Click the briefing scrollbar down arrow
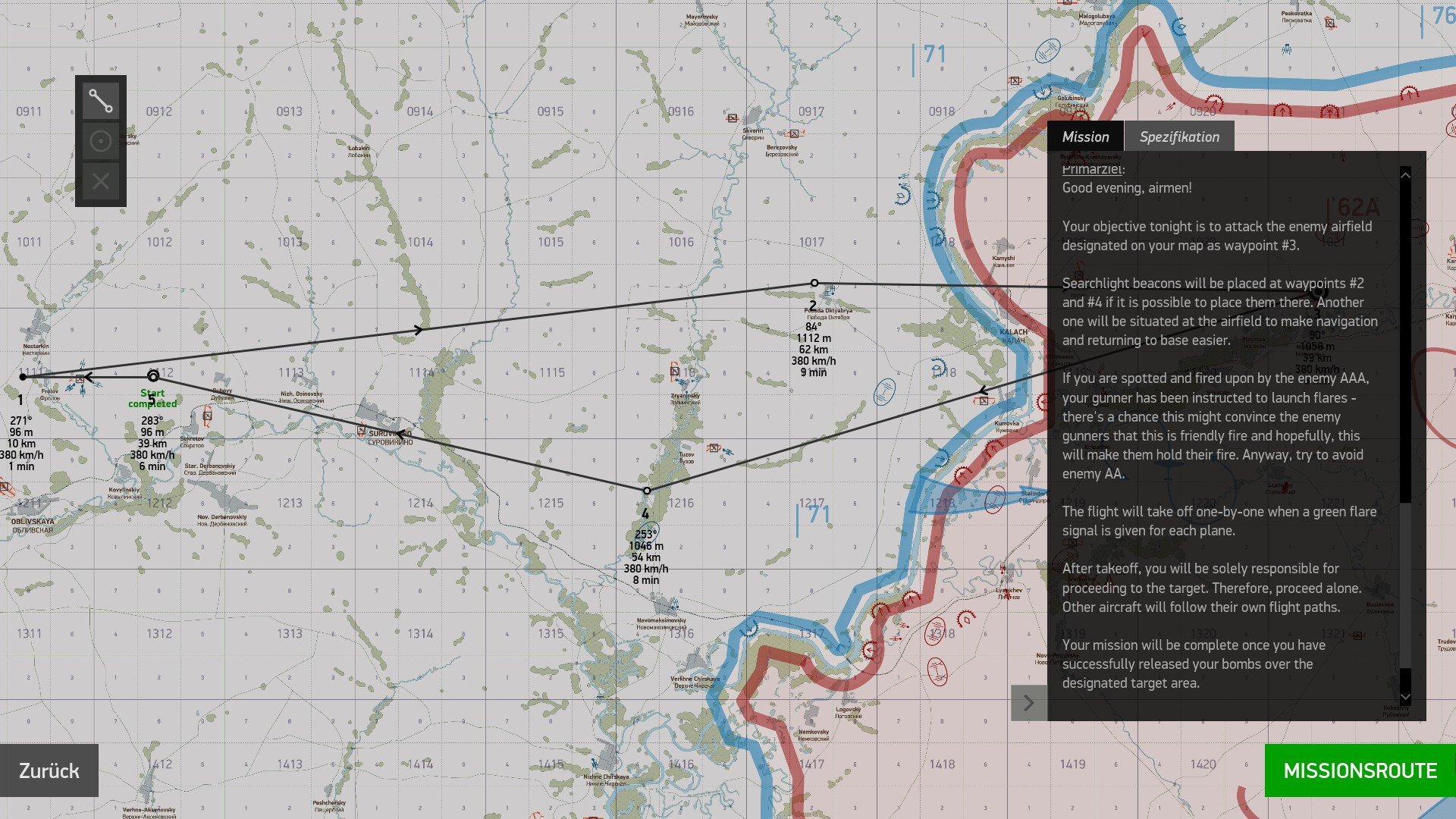1456x819 pixels. coord(1405,697)
